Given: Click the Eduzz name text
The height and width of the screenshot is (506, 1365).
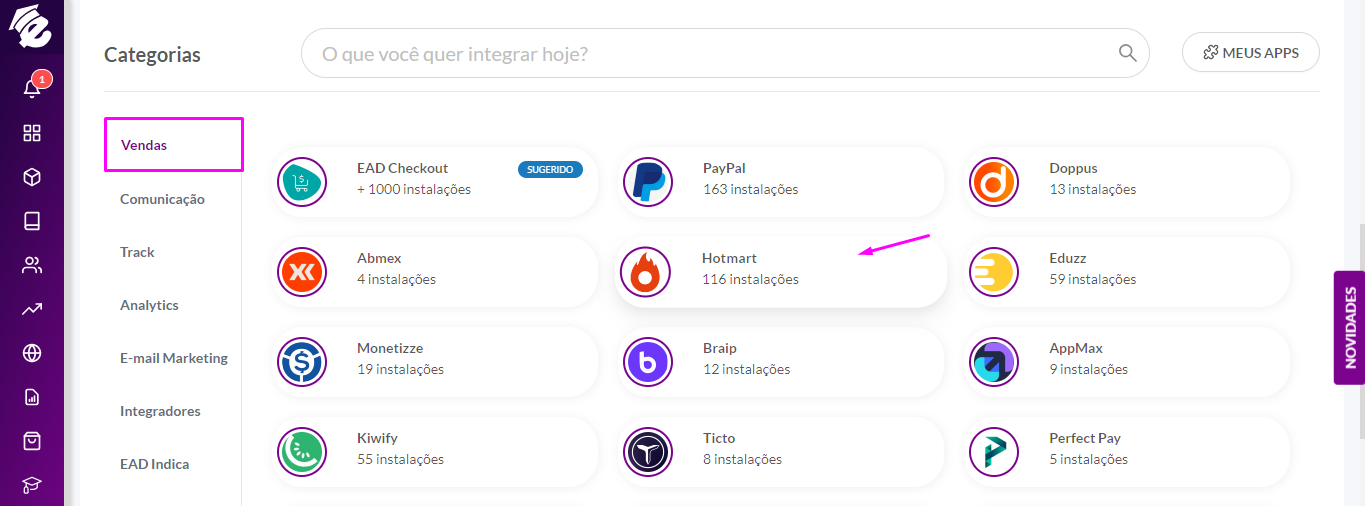Looking at the screenshot, I should [x=1068, y=258].
